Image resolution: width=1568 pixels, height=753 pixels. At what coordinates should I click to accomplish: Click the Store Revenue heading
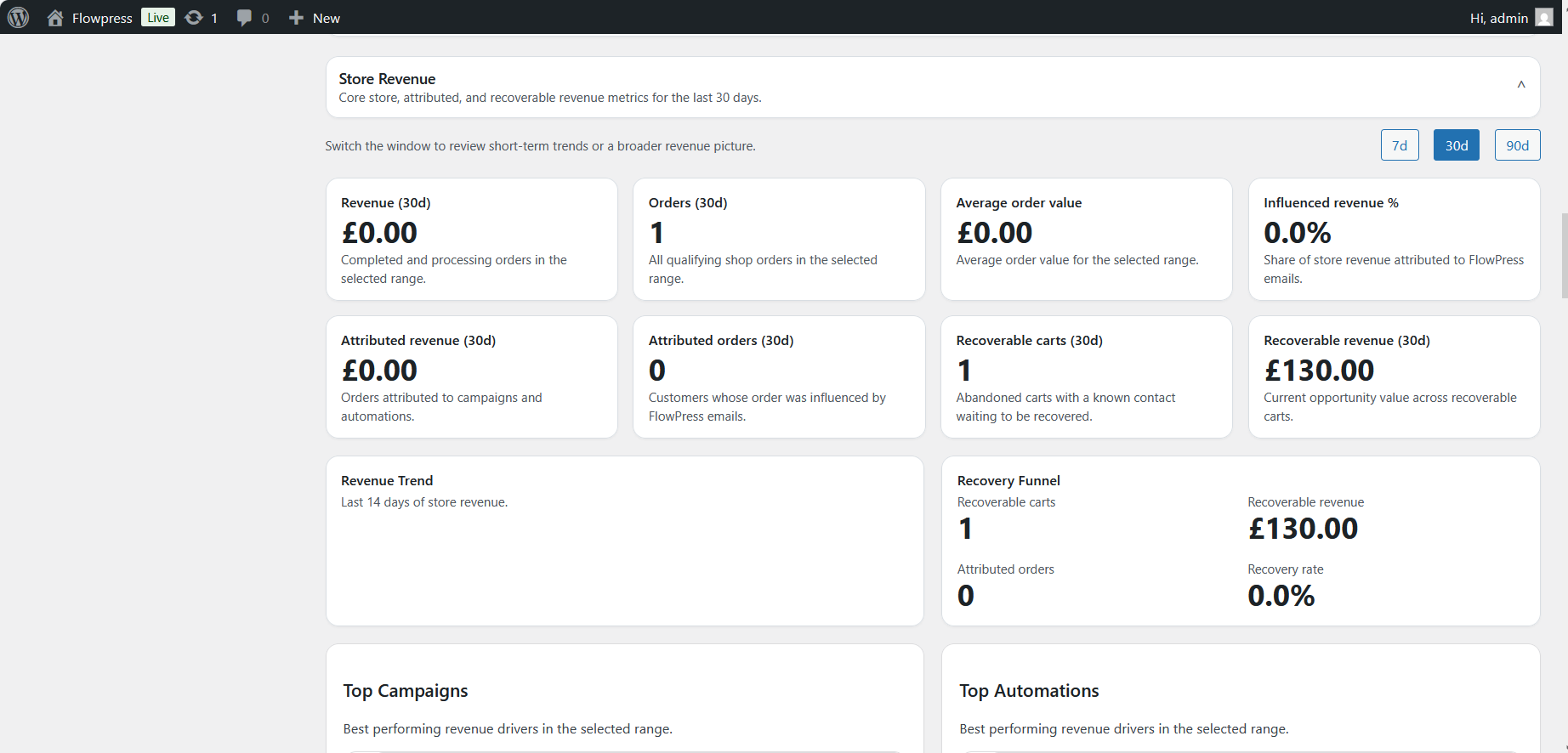coord(387,79)
